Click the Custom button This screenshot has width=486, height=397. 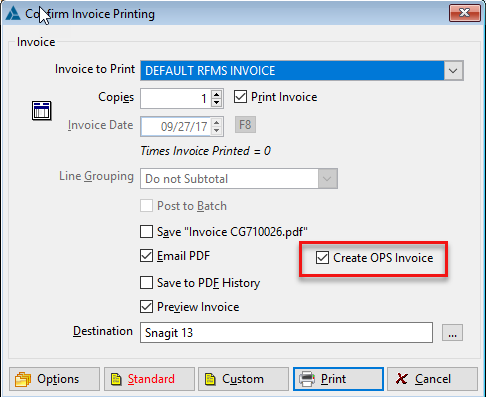[x=243, y=379]
